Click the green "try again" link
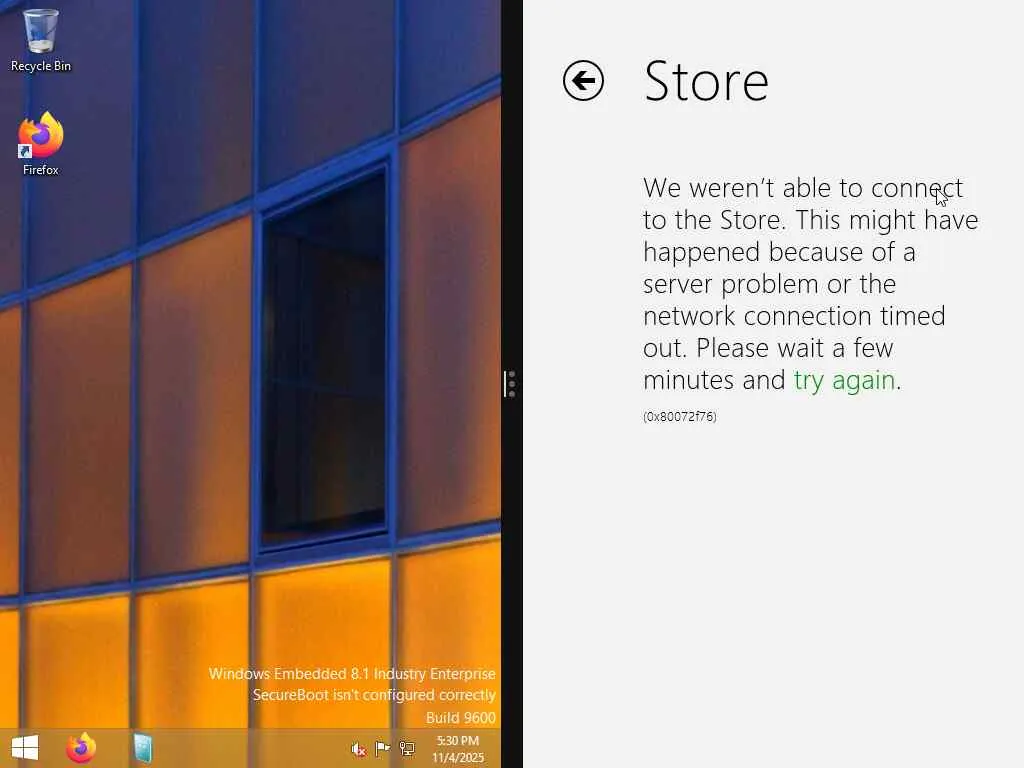 (844, 380)
